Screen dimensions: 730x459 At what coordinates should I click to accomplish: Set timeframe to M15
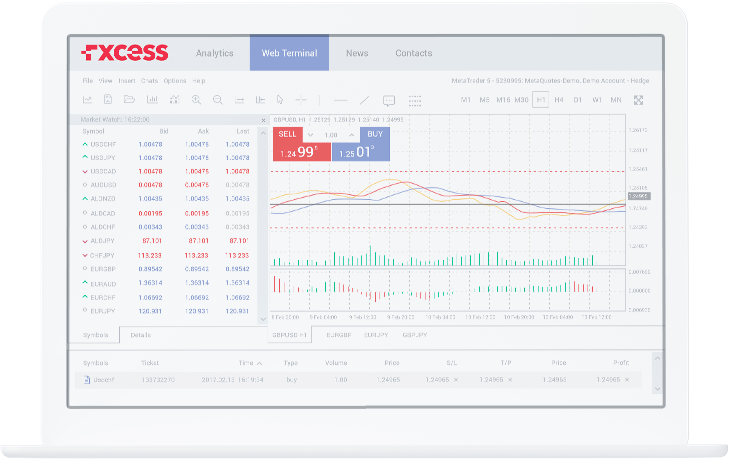click(503, 100)
